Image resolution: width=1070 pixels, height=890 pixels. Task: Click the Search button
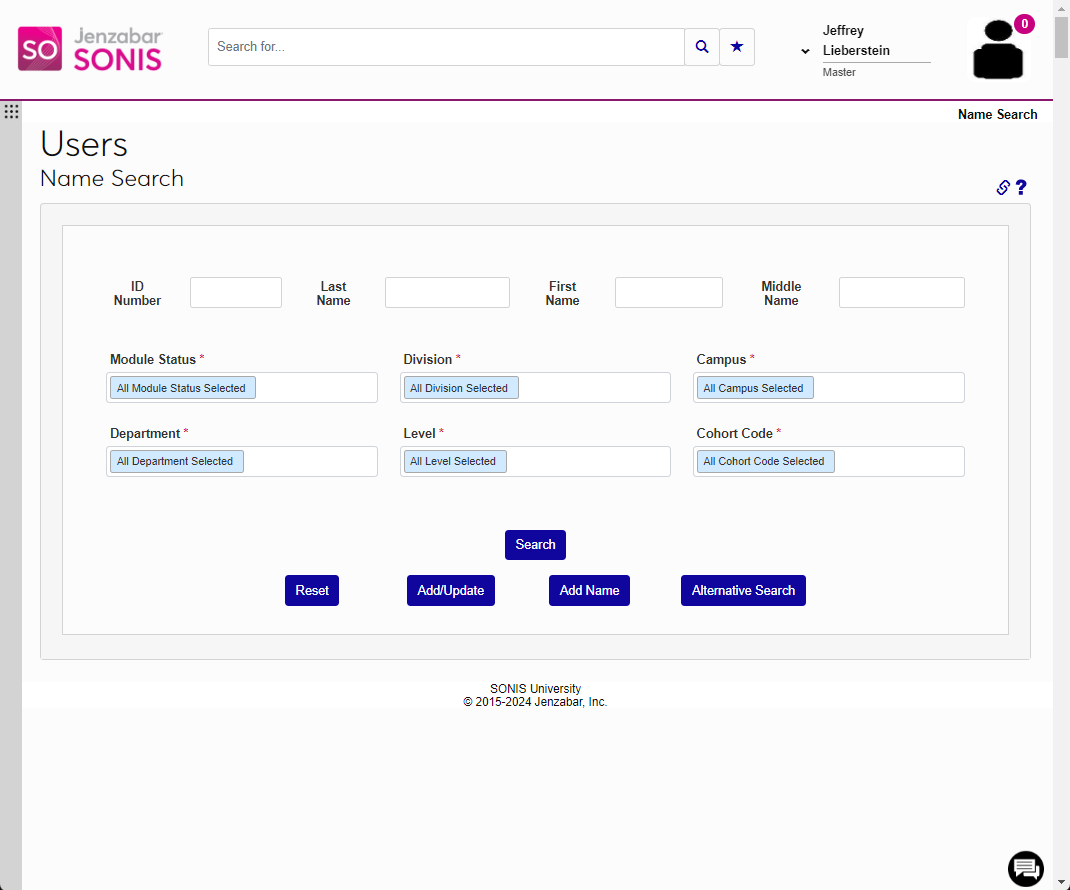(535, 544)
